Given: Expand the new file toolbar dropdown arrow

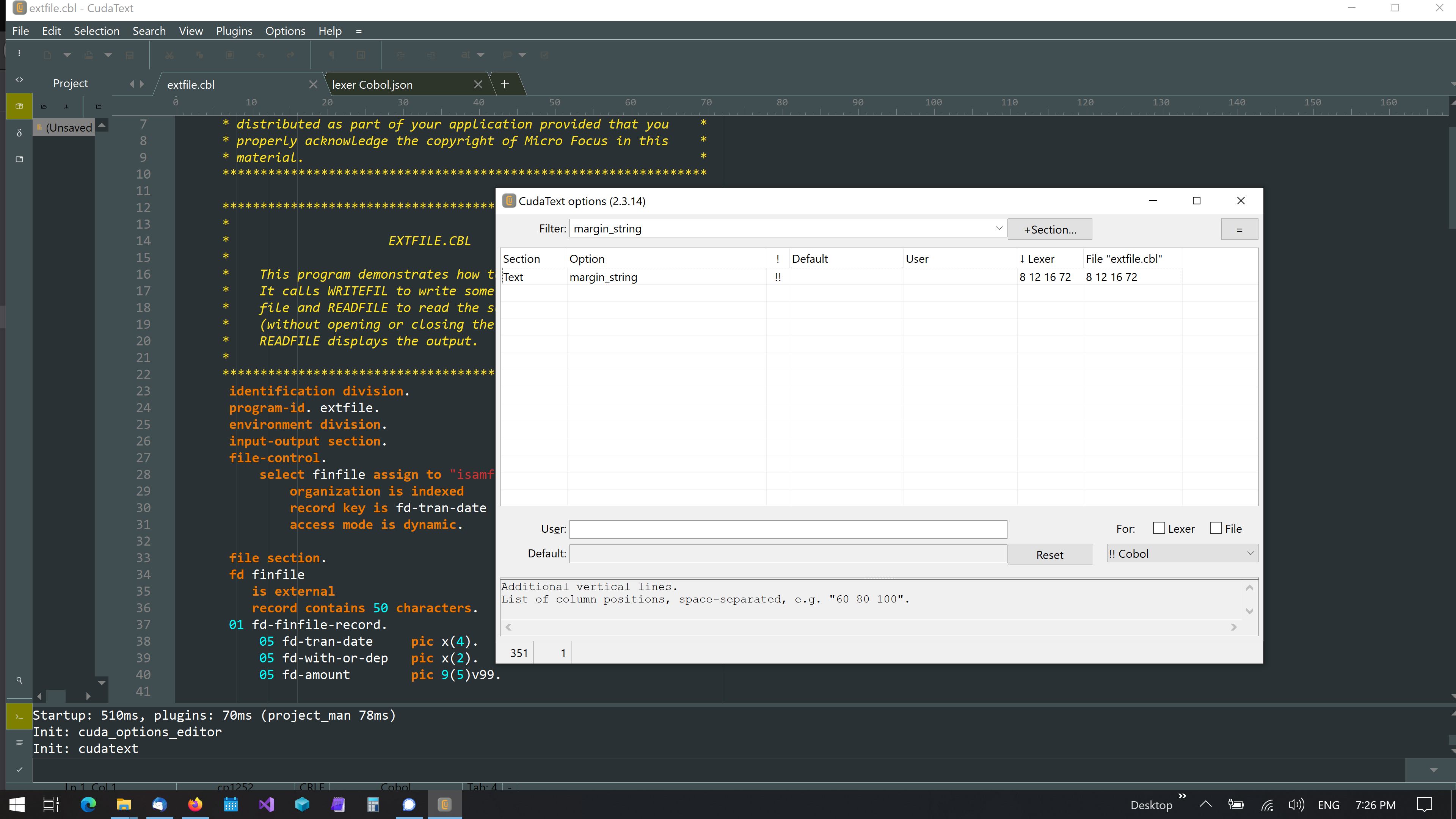Looking at the screenshot, I should tap(67, 55).
